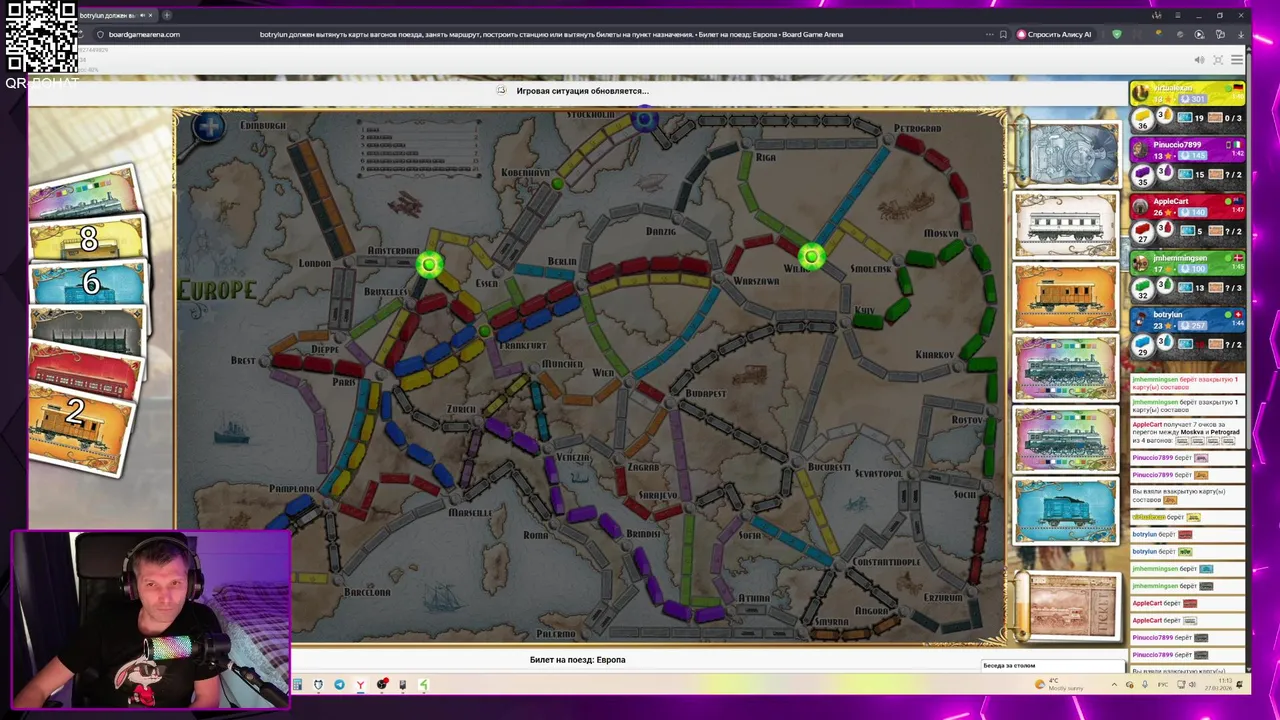The width and height of the screenshot is (1280, 720).
Task: Toggle the sound speaker icon
Action: coord(1197,60)
